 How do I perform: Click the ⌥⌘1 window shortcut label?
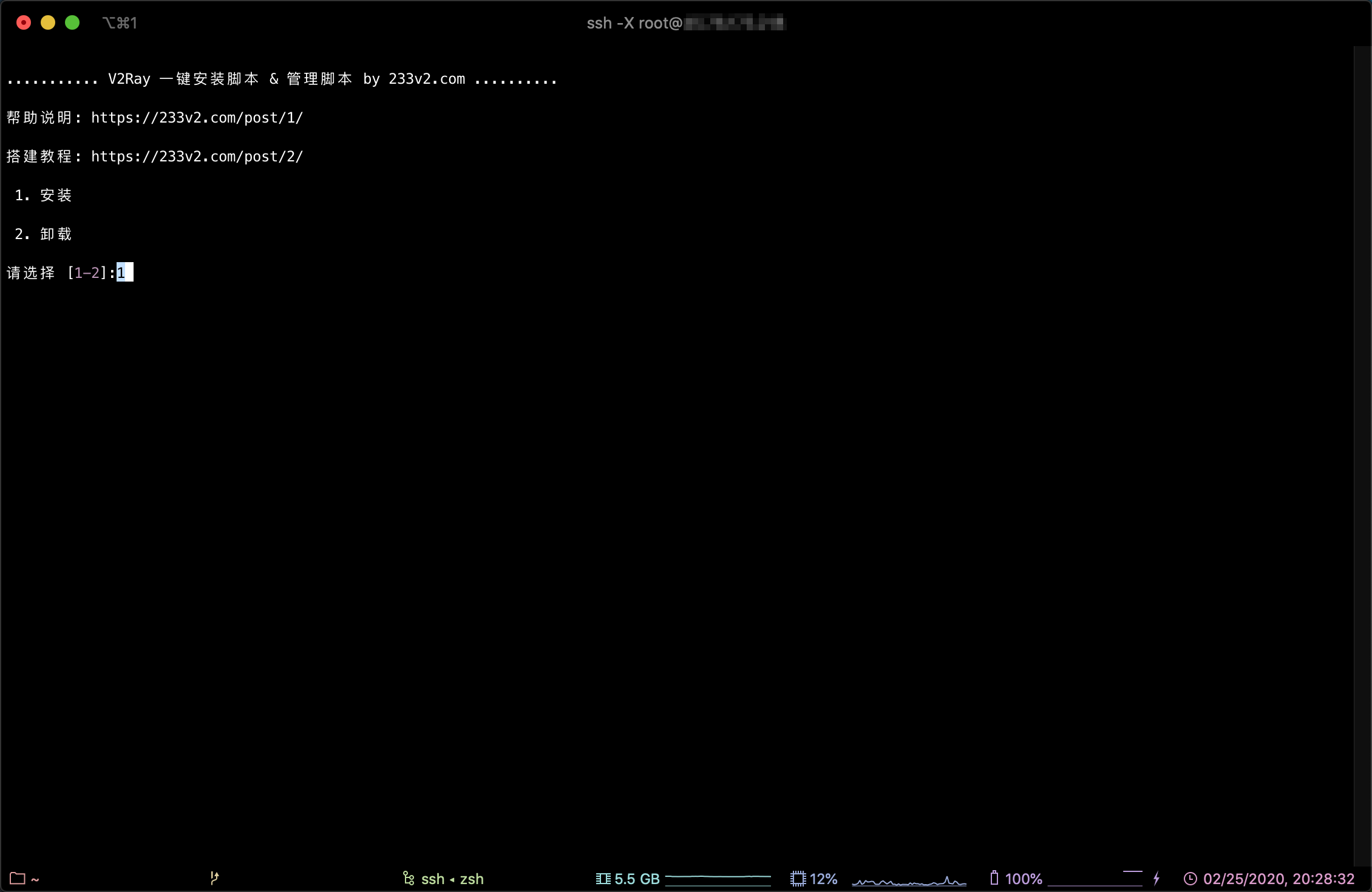pyautogui.click(x=120, y=23)
